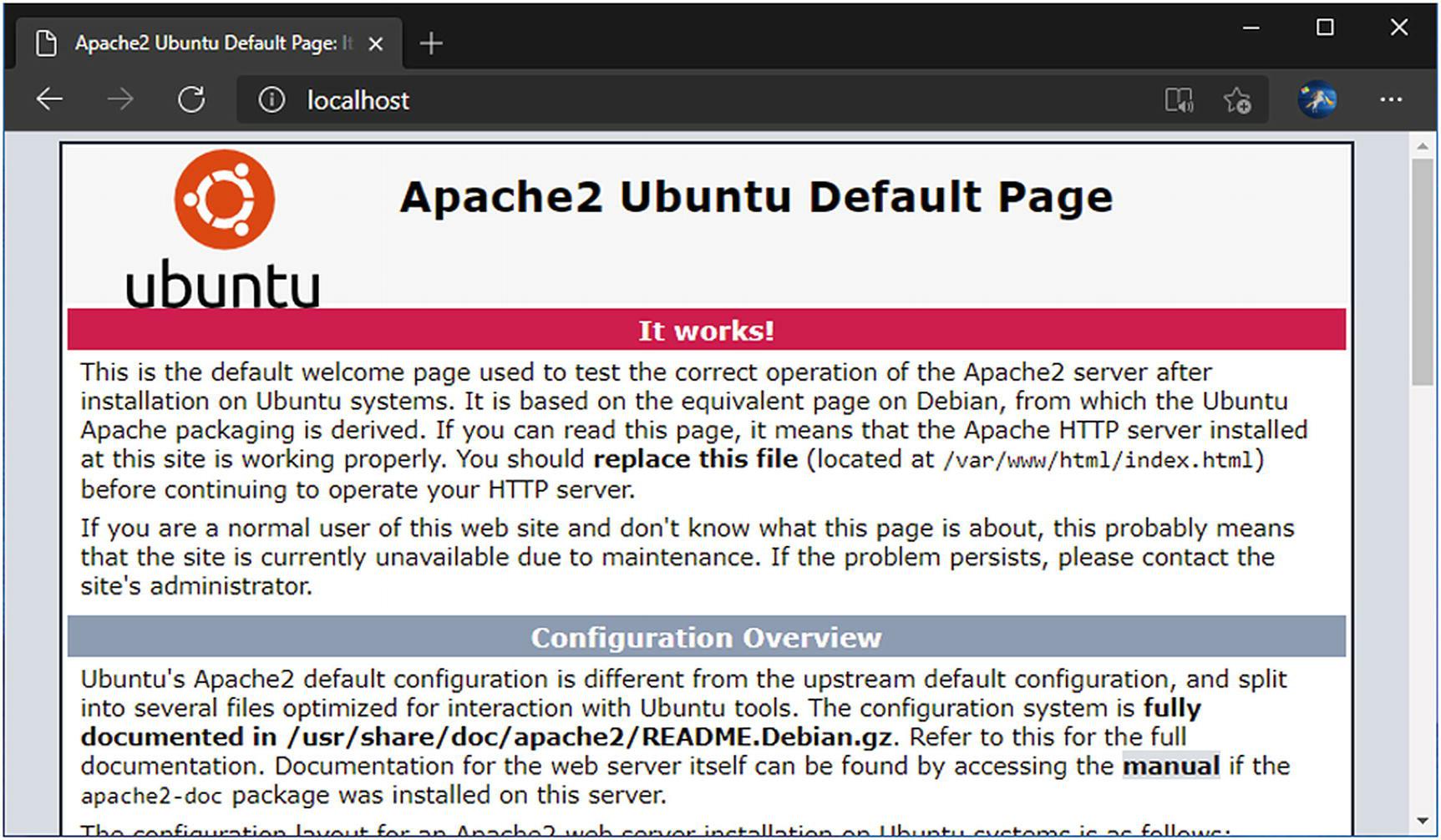Open a new tab with plus button
This screenshot has width=1441, height=840.
431,43
